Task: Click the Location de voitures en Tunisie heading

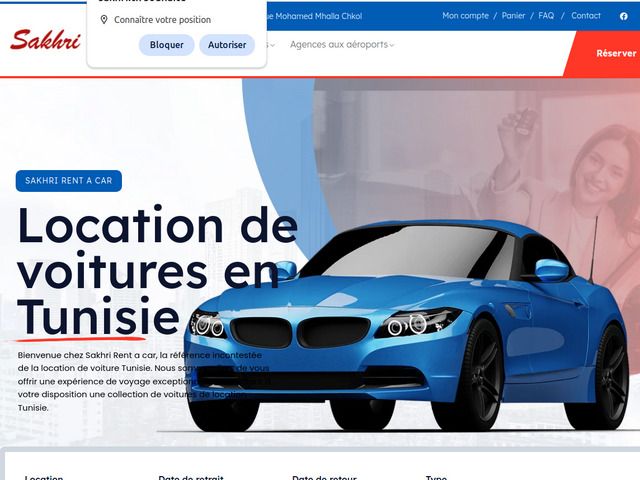Action: 157,271
